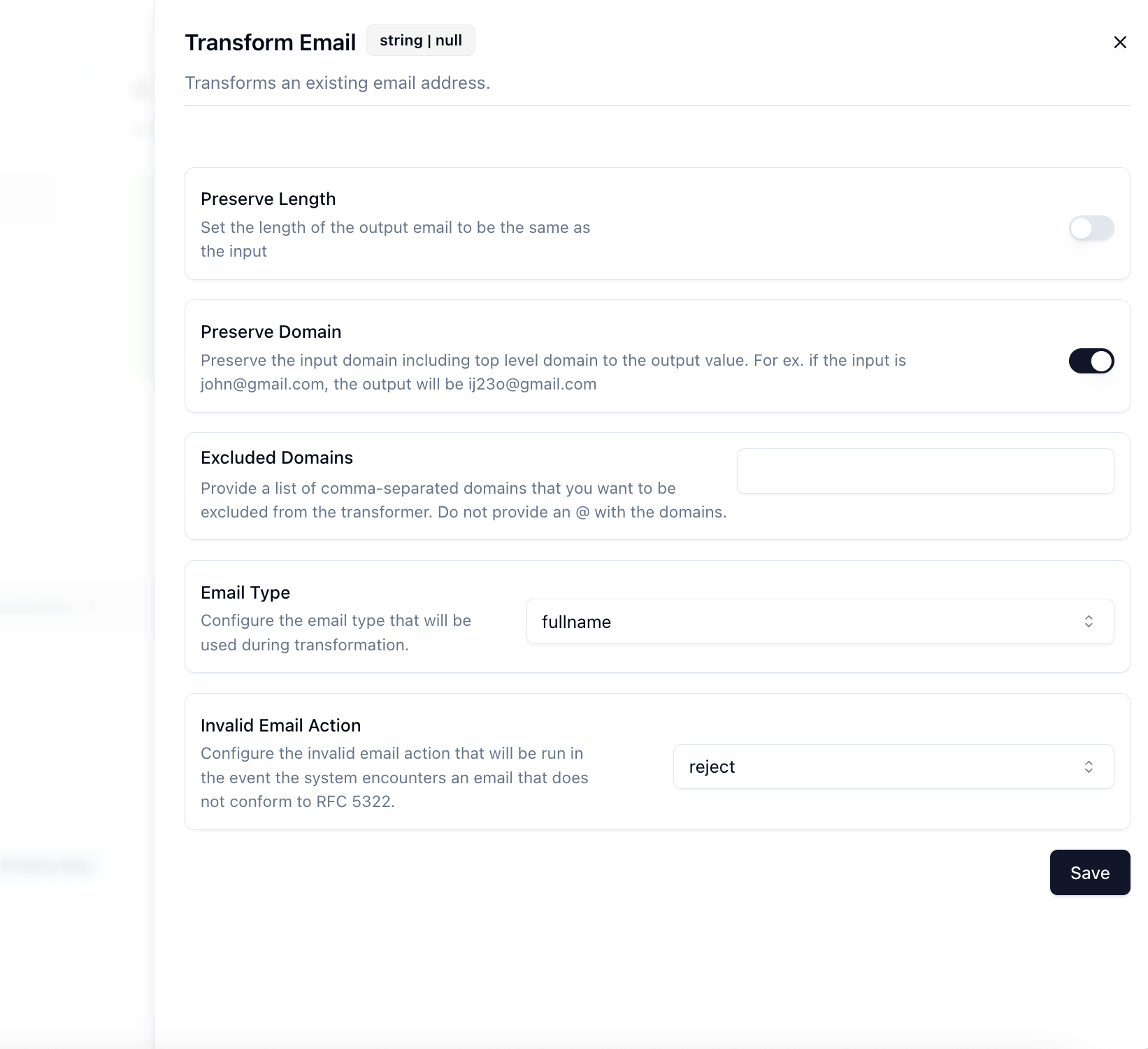
Task: Select the Excluded Domains label
Action: point(277,457)
